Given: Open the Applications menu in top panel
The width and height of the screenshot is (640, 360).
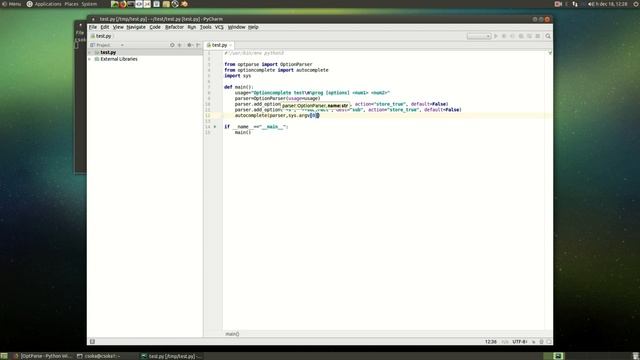Looking at the screenshot, I should click(44, 4).
